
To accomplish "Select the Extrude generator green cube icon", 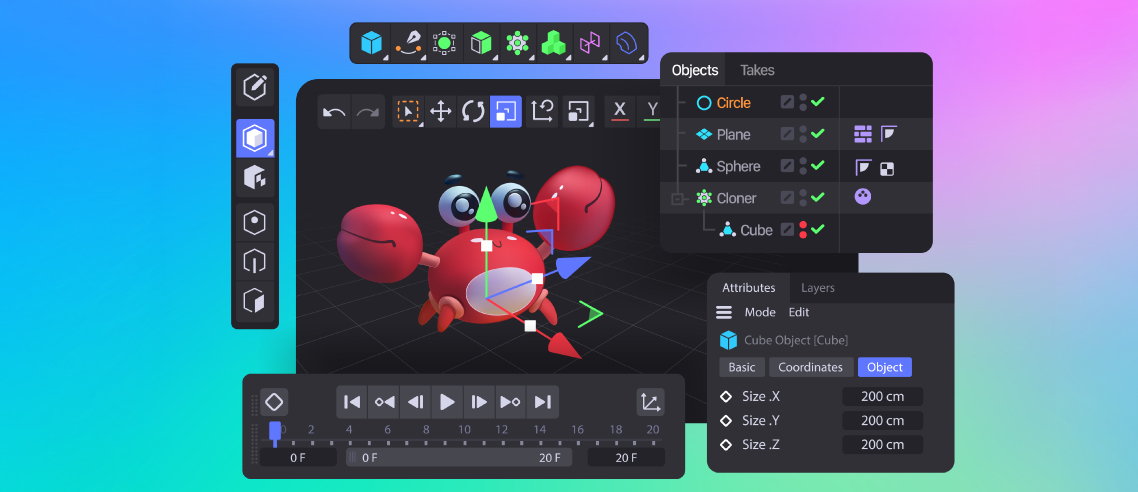I will [481, 43].
